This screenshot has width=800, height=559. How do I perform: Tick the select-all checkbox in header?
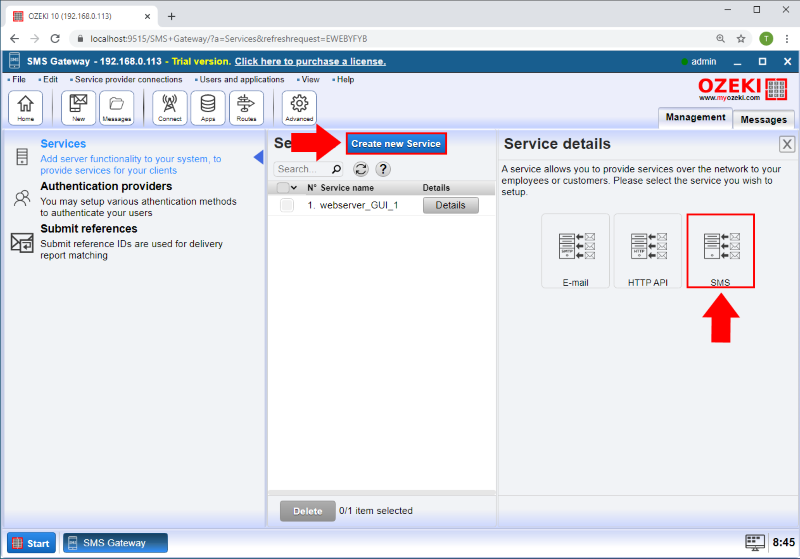point(283,188)
